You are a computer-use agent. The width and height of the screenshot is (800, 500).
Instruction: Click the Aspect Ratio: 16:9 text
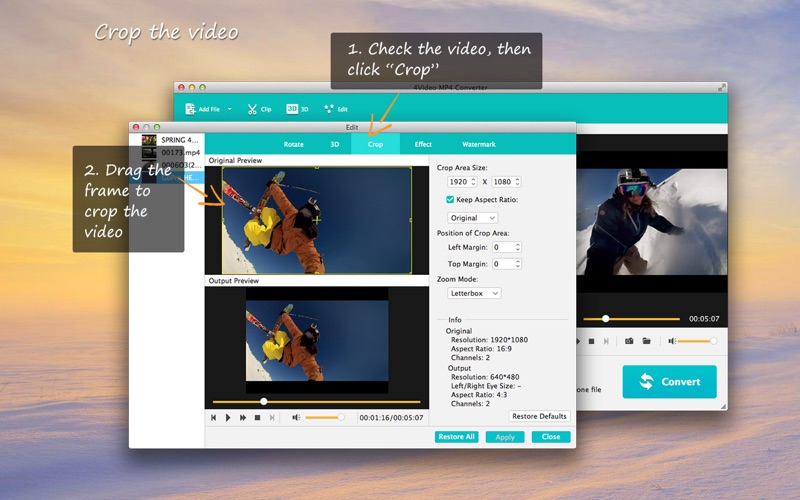coord(481,349)
